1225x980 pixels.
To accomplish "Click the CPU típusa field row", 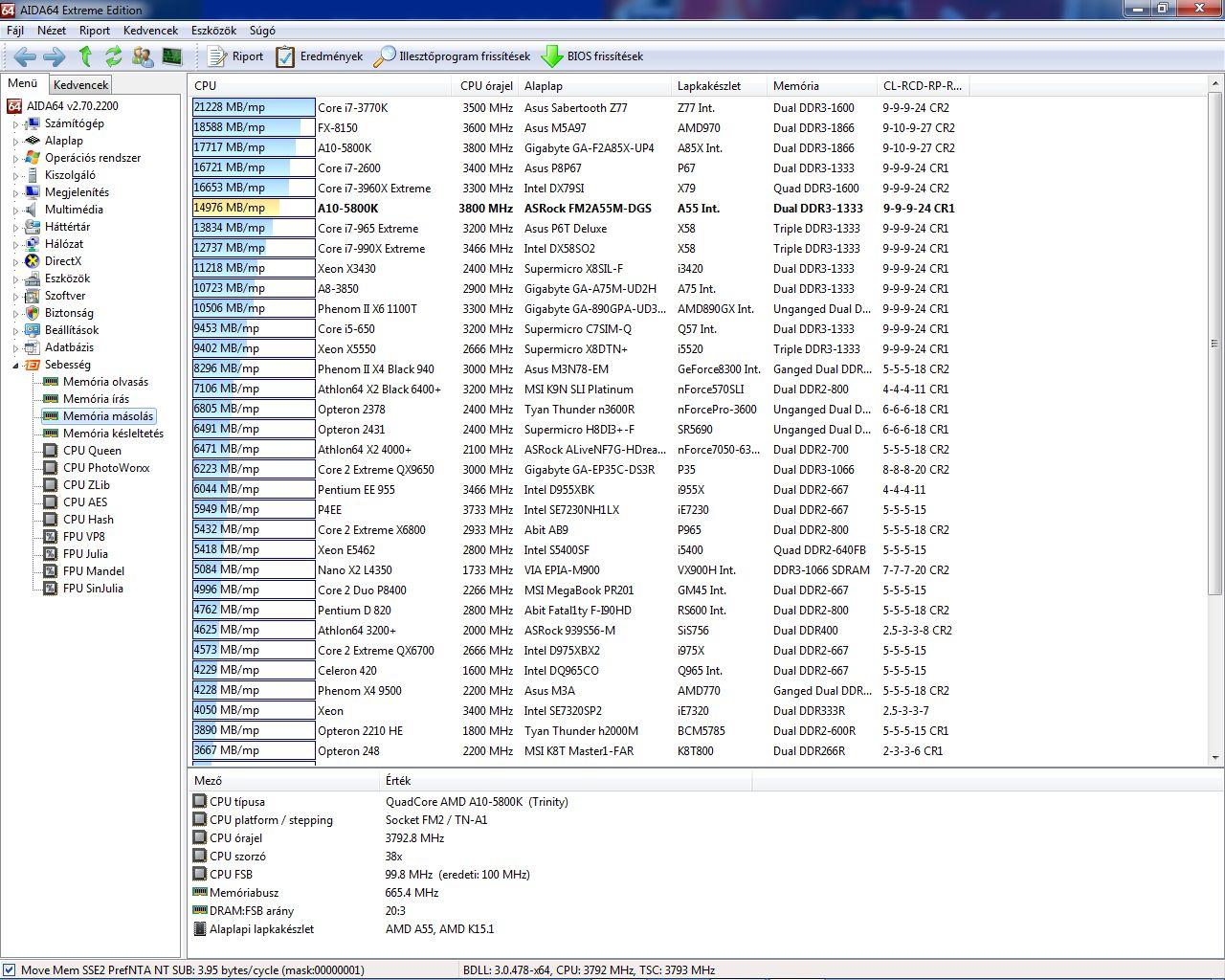I will point(469,802).
